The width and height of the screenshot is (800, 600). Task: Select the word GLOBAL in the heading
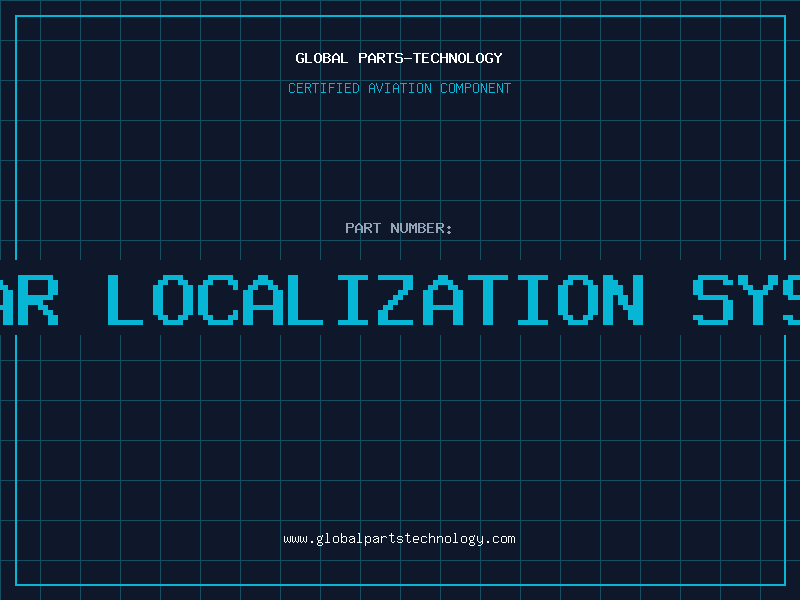(320, 58)
